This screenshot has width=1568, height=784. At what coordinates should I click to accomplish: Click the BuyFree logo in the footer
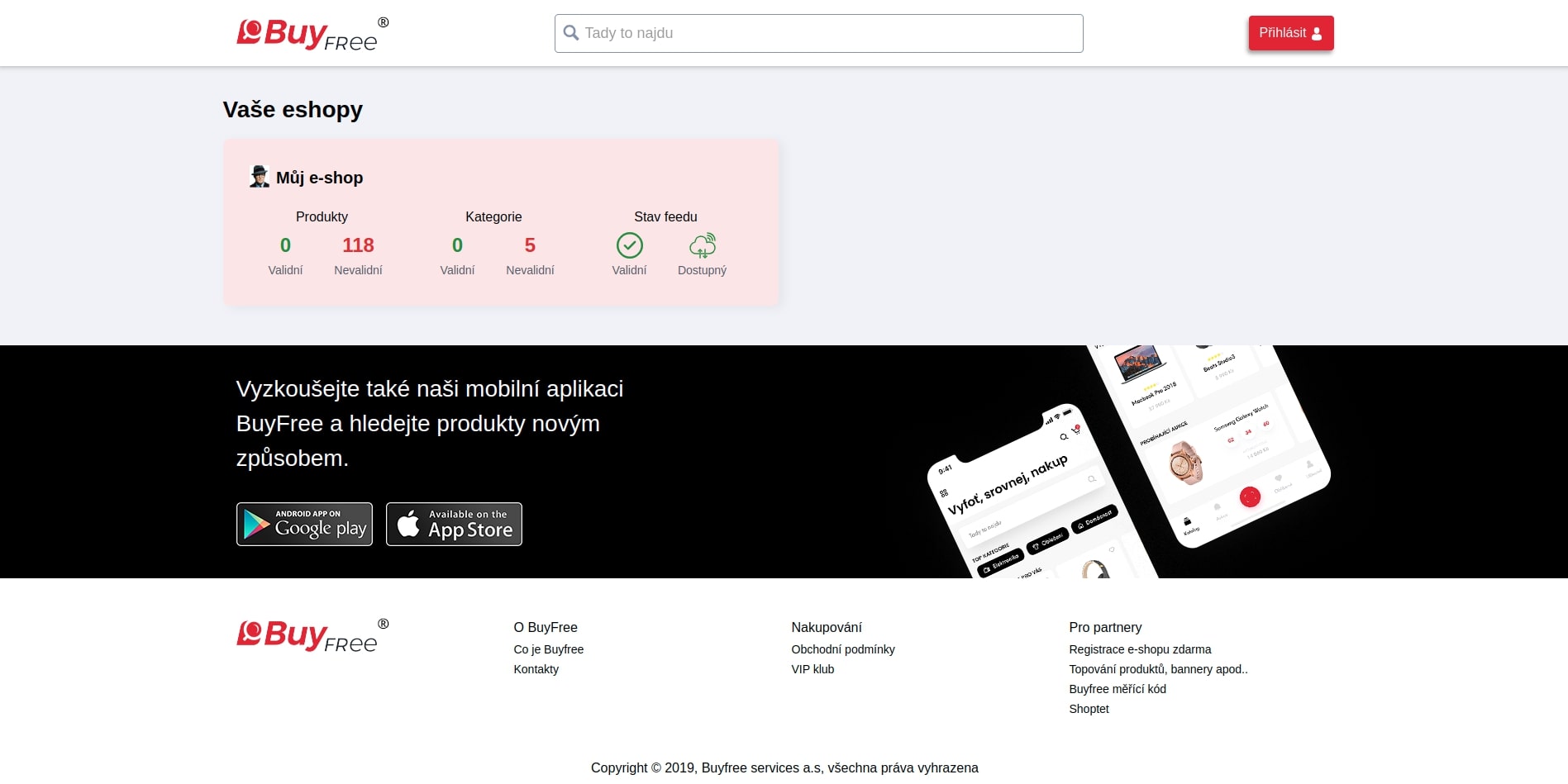click(x=312, y=635)
